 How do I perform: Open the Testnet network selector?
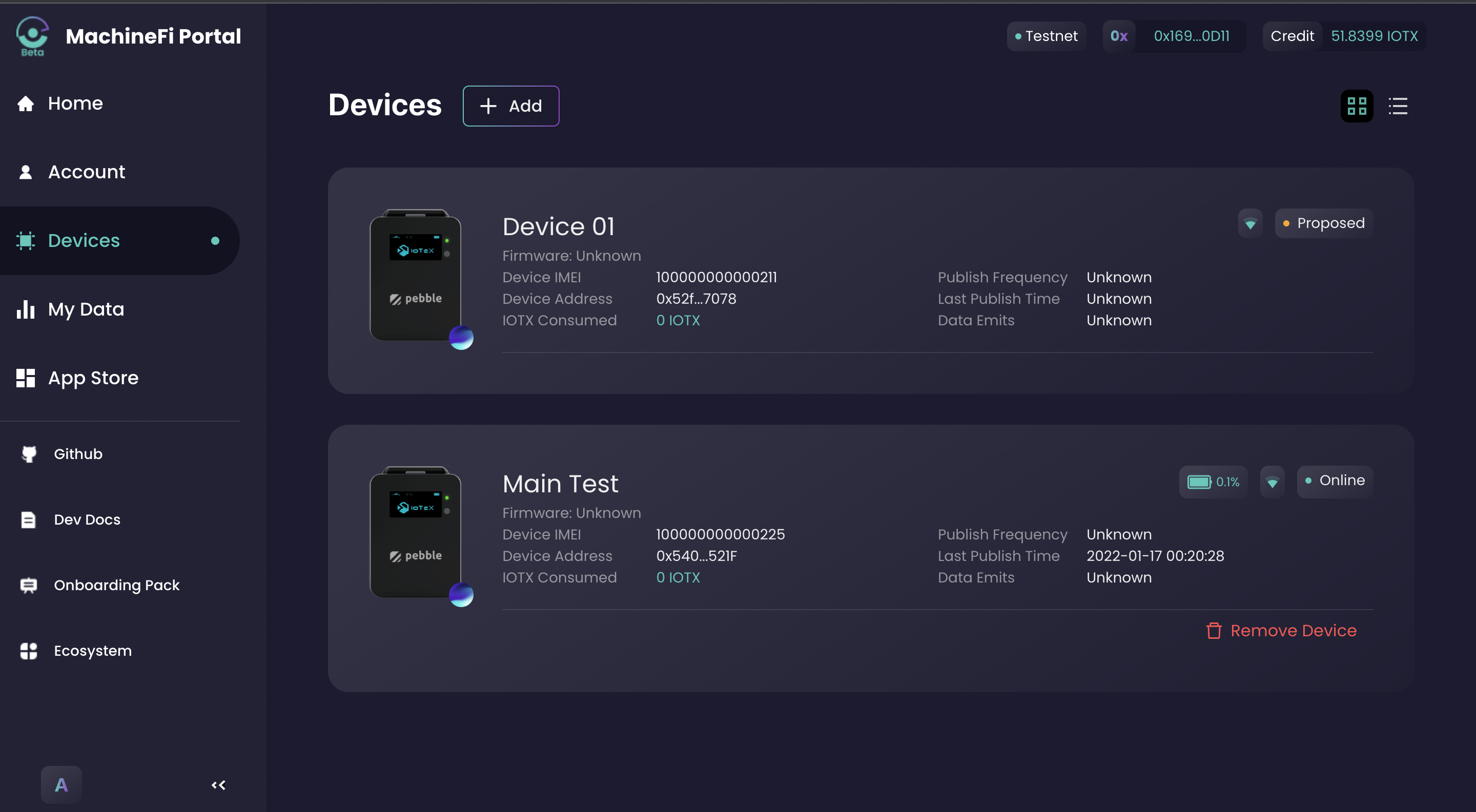1046,36
